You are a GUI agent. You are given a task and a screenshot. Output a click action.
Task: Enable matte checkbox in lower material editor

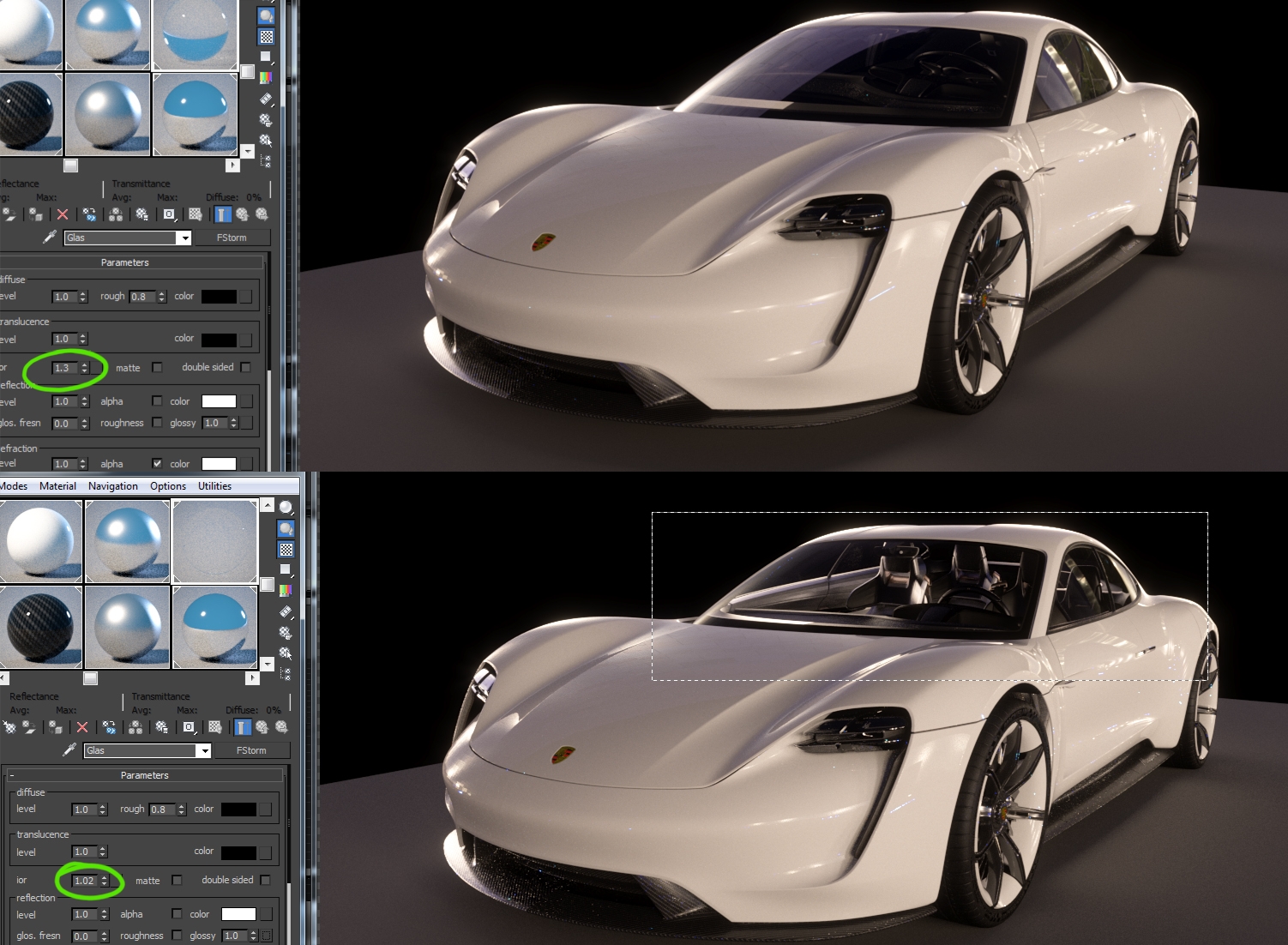click(177, 880)
